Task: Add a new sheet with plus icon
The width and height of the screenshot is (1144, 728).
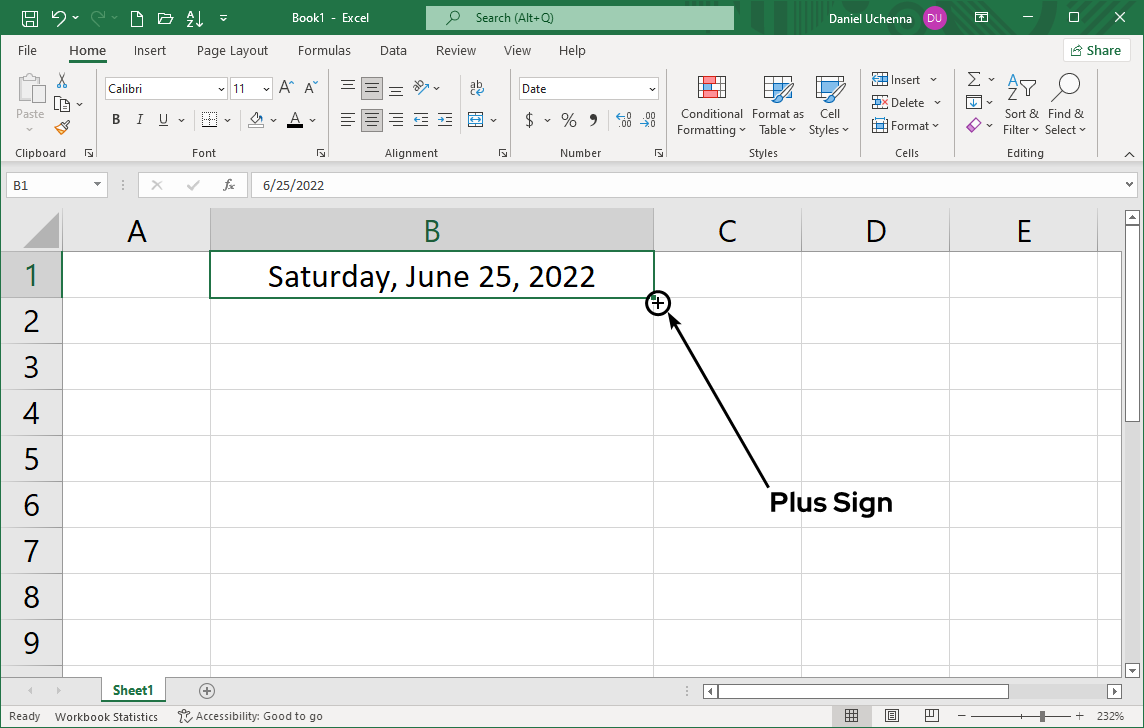Action: [x=207, y=690]
